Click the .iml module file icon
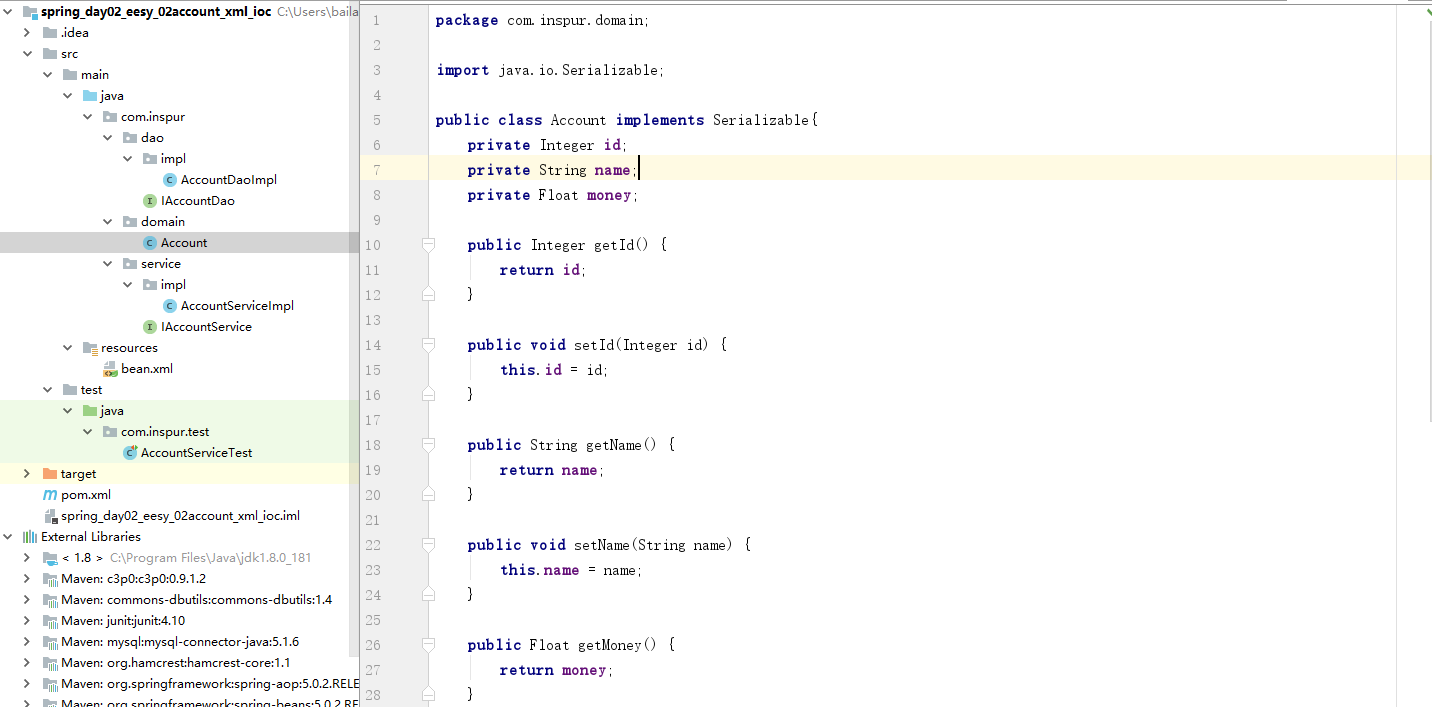1432x707 pixels. [x=50, y=516]
